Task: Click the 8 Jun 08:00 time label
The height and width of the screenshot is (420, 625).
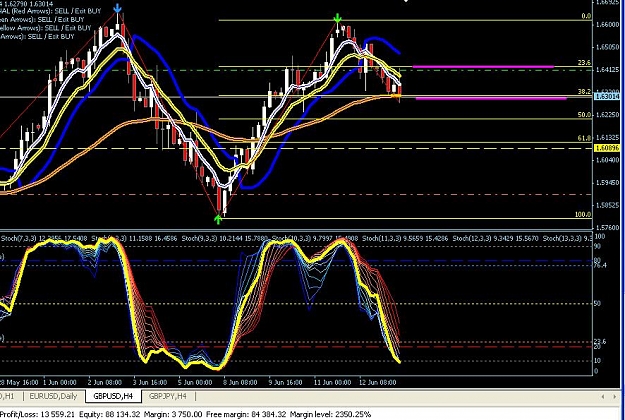Action: point(241,383)
